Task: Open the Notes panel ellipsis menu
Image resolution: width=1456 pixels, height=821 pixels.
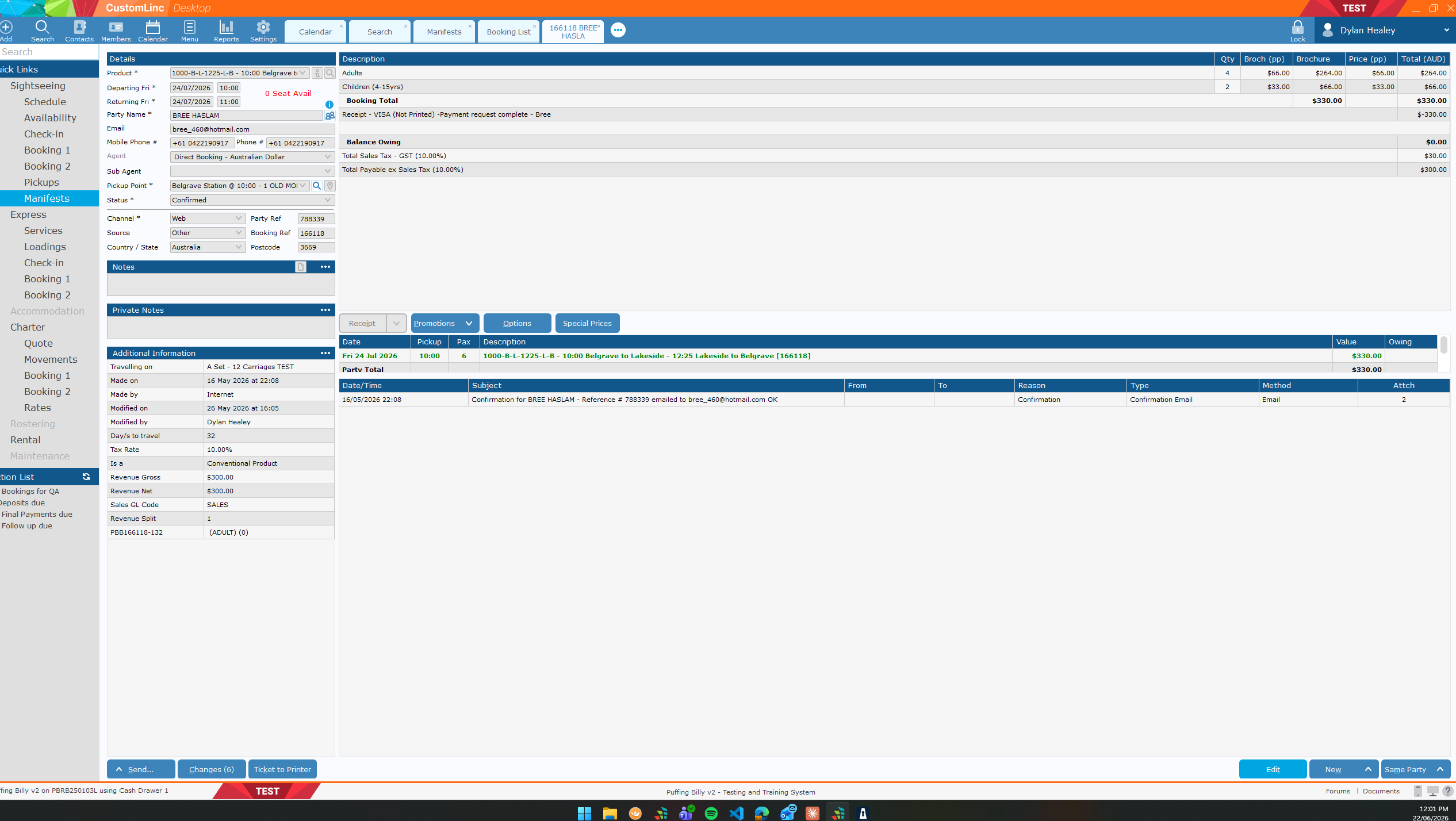Action: (x=325, y=267)
